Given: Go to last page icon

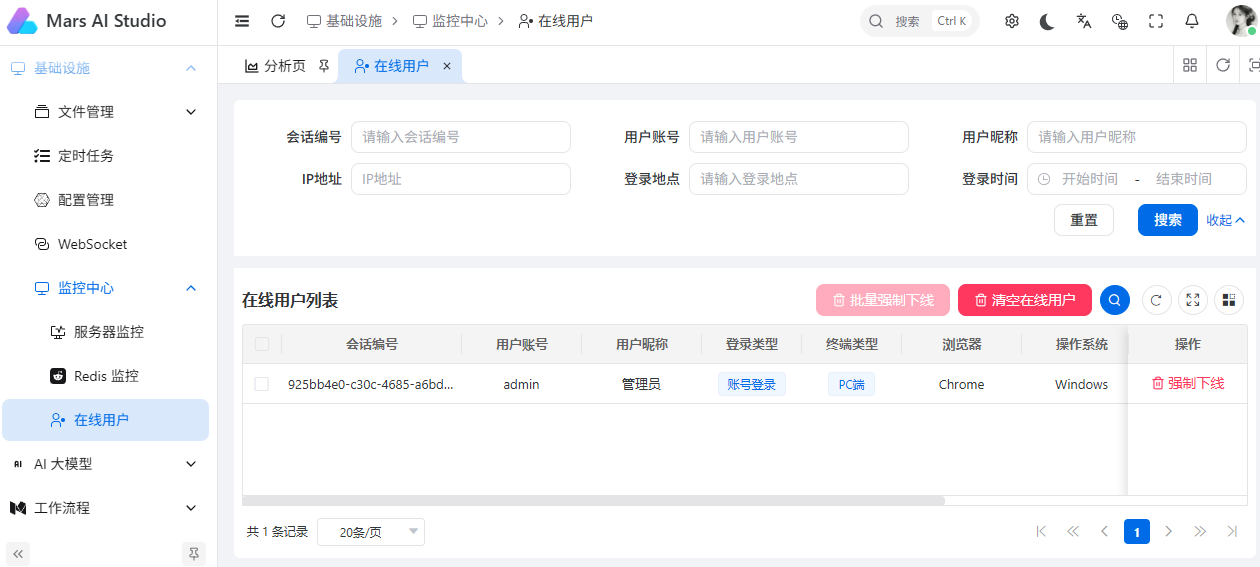Looking at the screenshot, I should pos(1233,532).
